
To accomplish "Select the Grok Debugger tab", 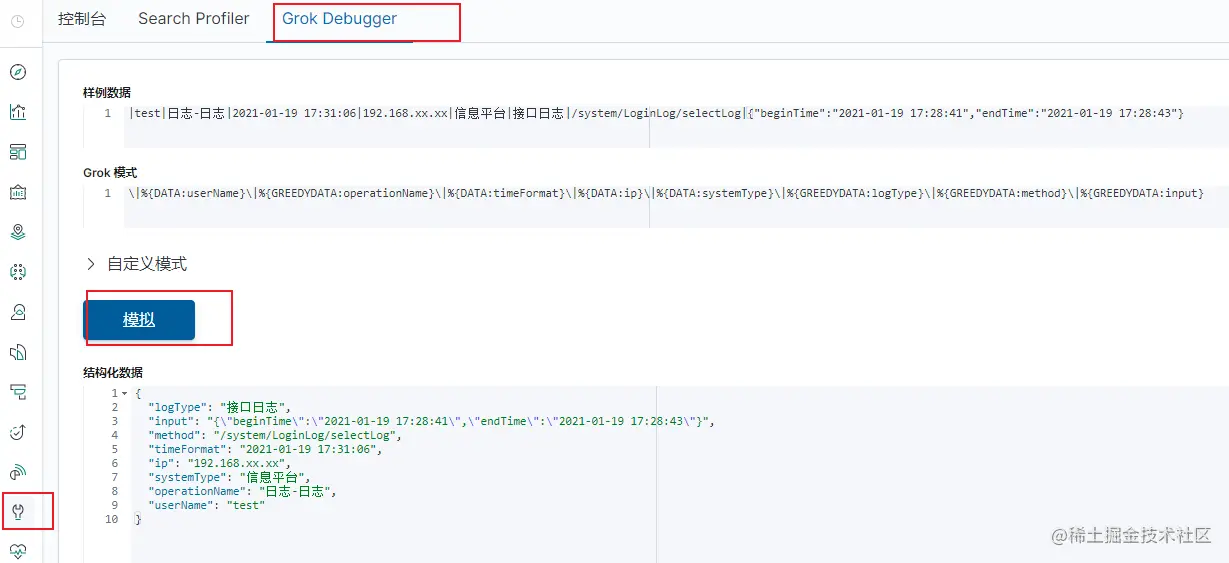I will point(339,19).
